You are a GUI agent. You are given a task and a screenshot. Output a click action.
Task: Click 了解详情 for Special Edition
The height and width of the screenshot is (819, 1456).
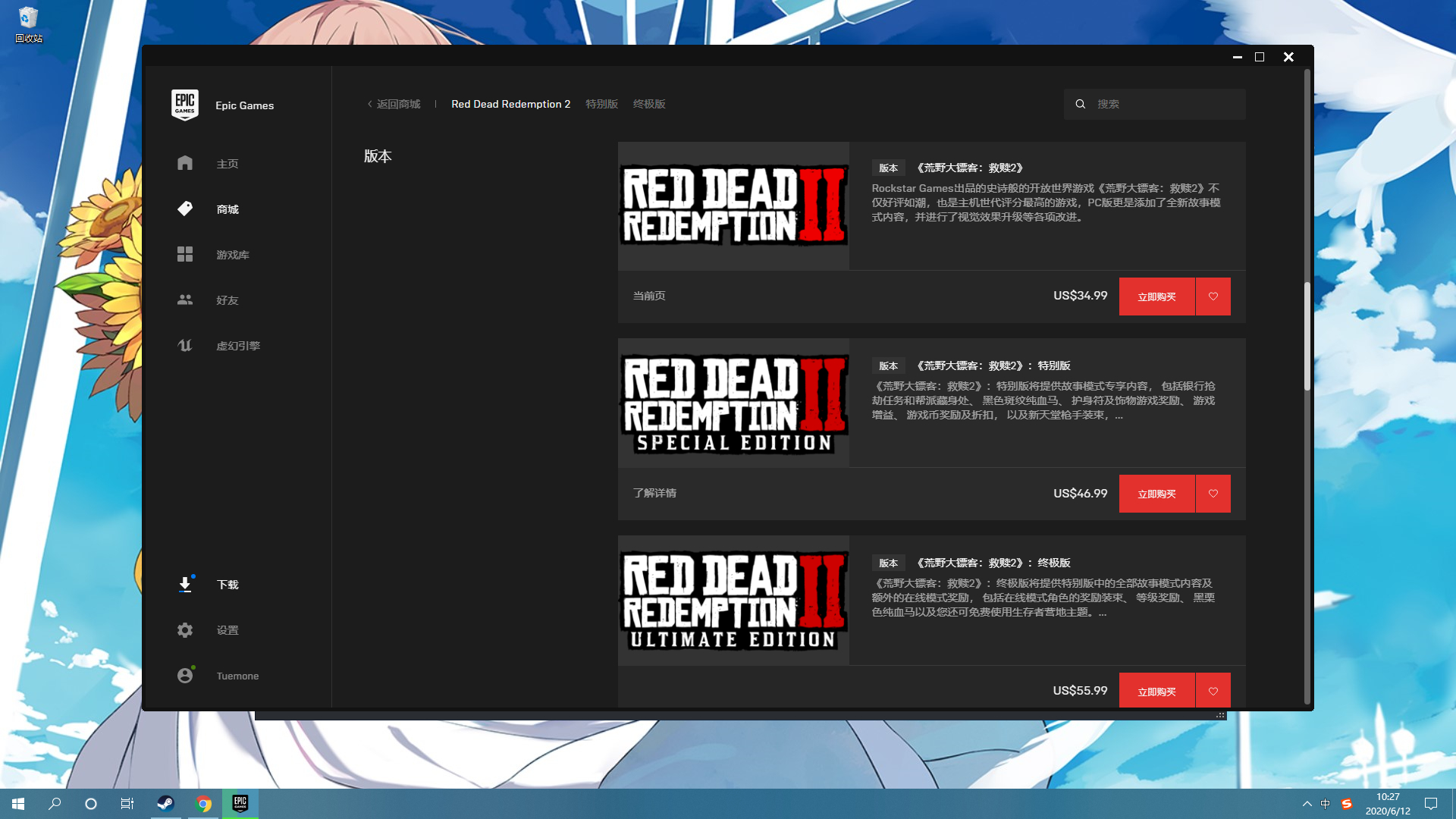tap(654, 493)
